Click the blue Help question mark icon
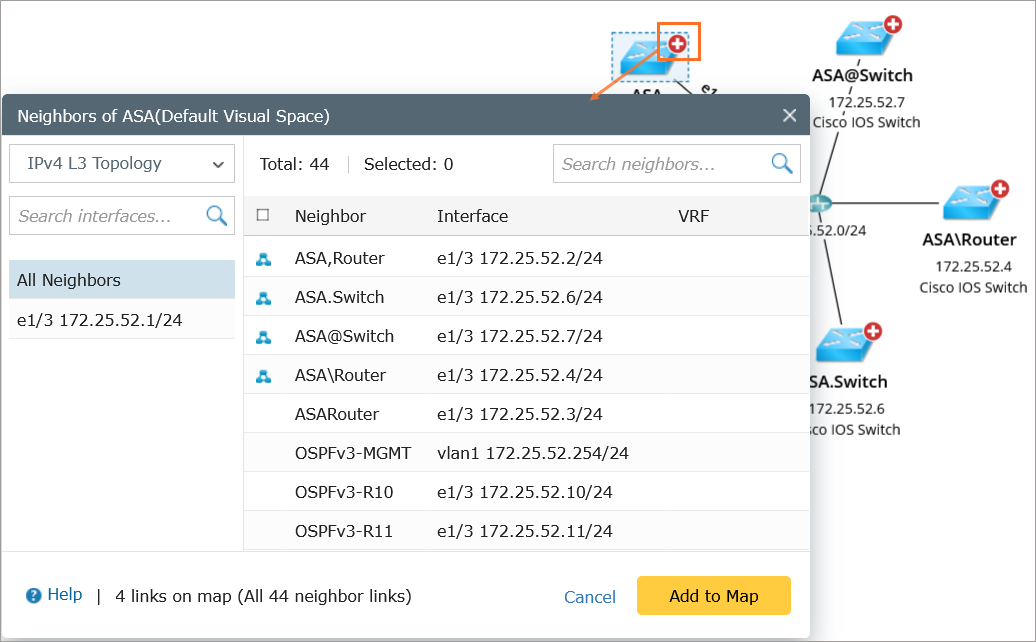1036x642 pixels. coord(34,595)
